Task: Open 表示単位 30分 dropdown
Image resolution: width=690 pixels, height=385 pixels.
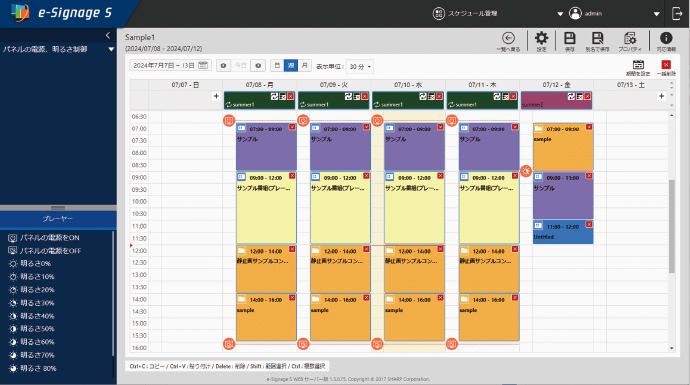Action: pyautogui.click(x=360, y=66)
